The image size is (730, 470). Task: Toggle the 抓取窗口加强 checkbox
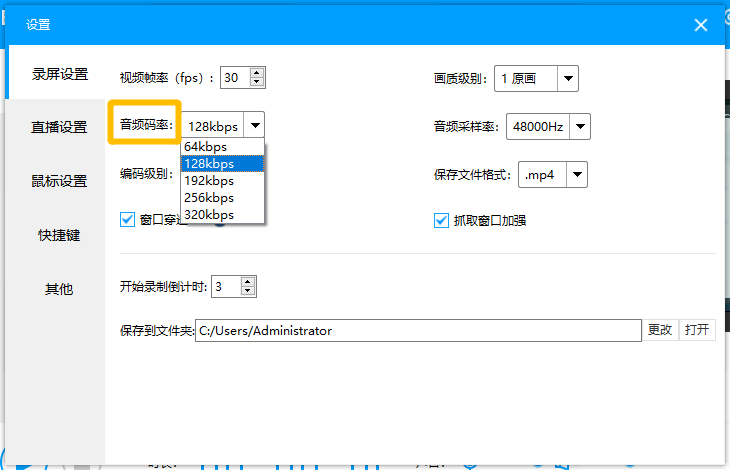point(441,221)
